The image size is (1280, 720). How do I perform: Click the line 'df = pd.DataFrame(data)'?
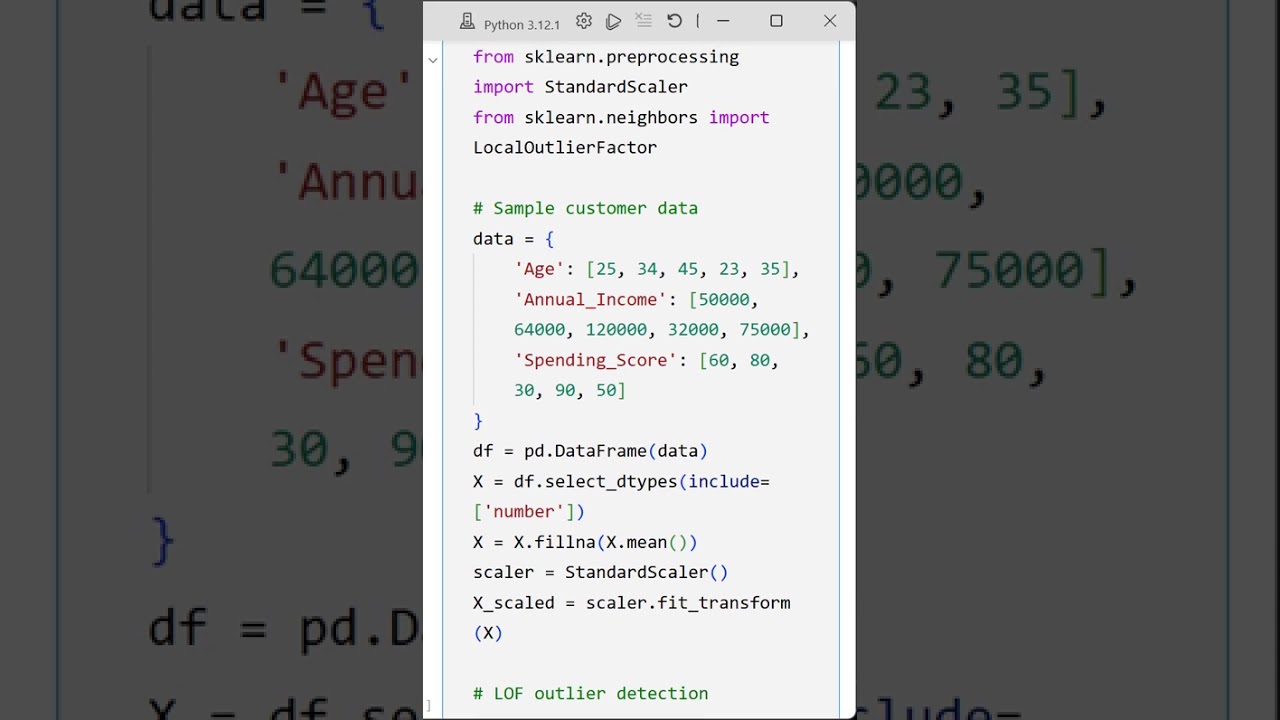pos(590,451)
